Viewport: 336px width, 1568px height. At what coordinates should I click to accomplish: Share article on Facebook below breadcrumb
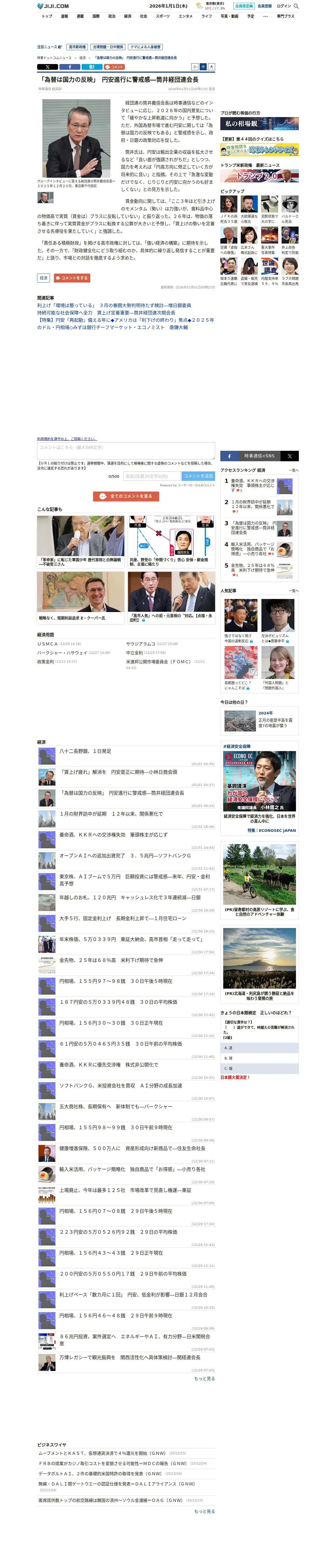tap(70, 67)
